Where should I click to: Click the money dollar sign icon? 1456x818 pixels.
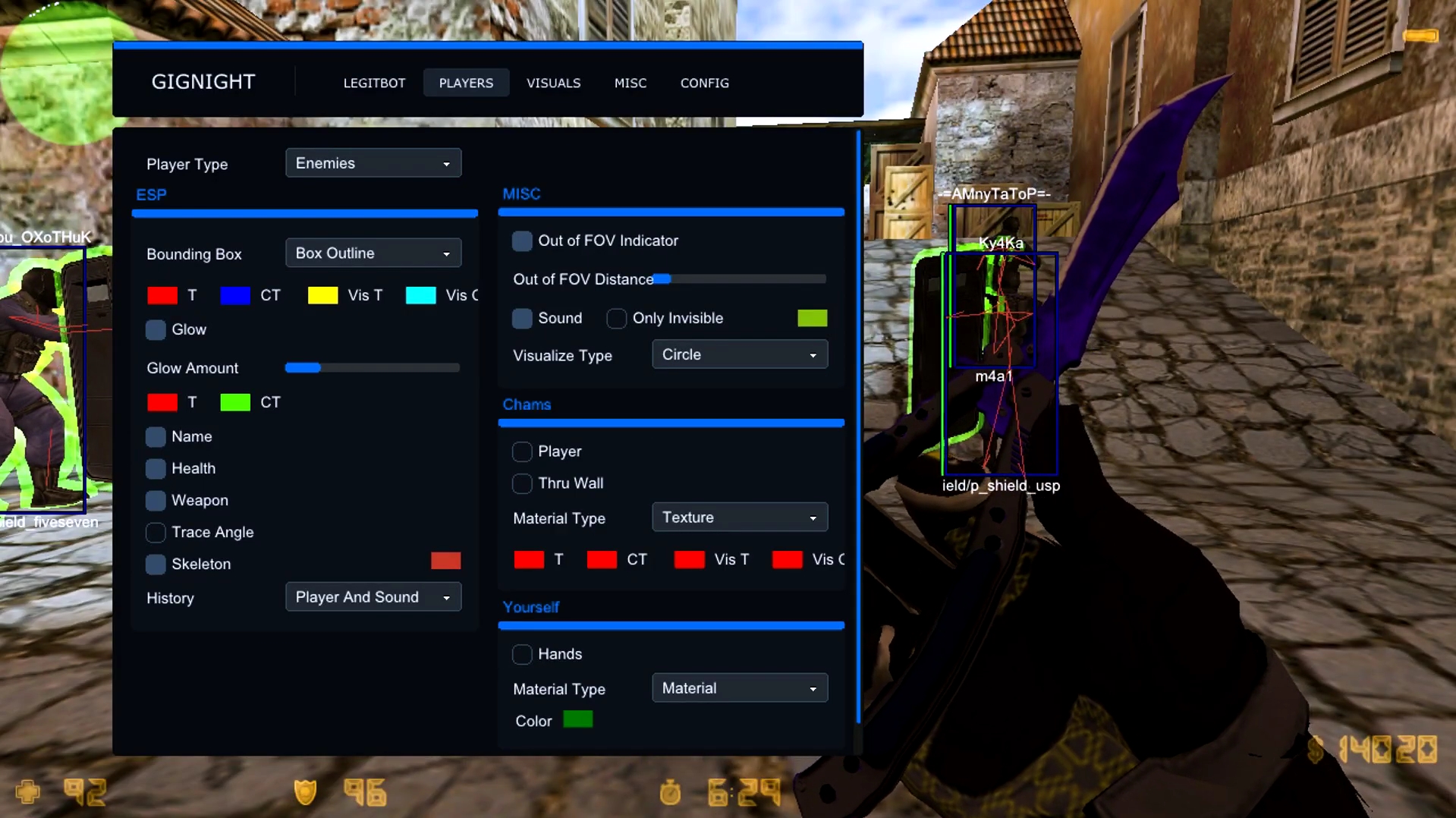pyautogui.click(x=1316, y=749)
